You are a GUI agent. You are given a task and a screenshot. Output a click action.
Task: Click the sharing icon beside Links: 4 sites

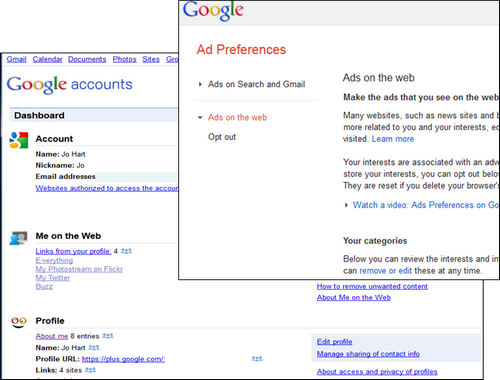point(90,370)
